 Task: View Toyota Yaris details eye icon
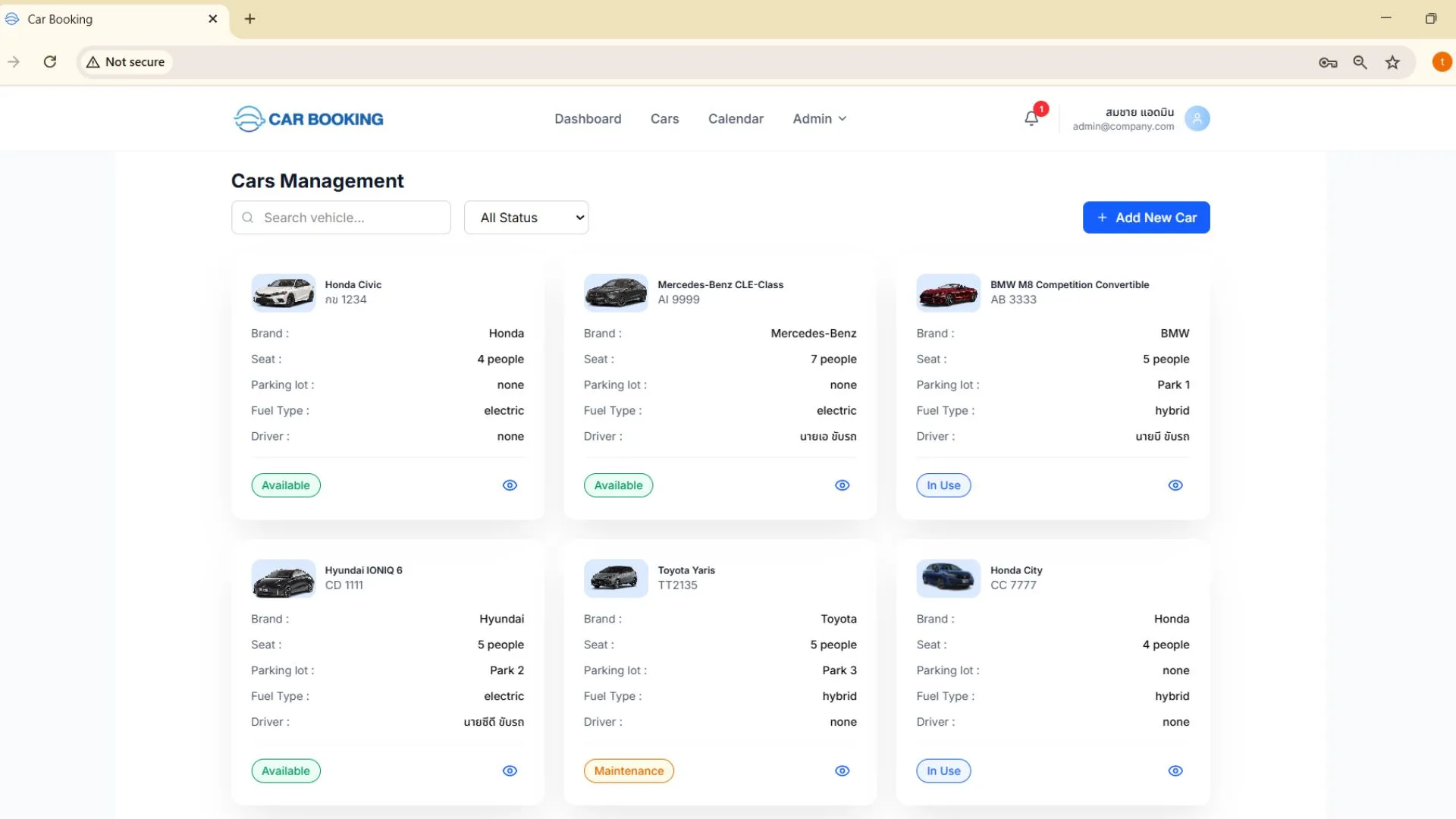(x=842, y=770)
